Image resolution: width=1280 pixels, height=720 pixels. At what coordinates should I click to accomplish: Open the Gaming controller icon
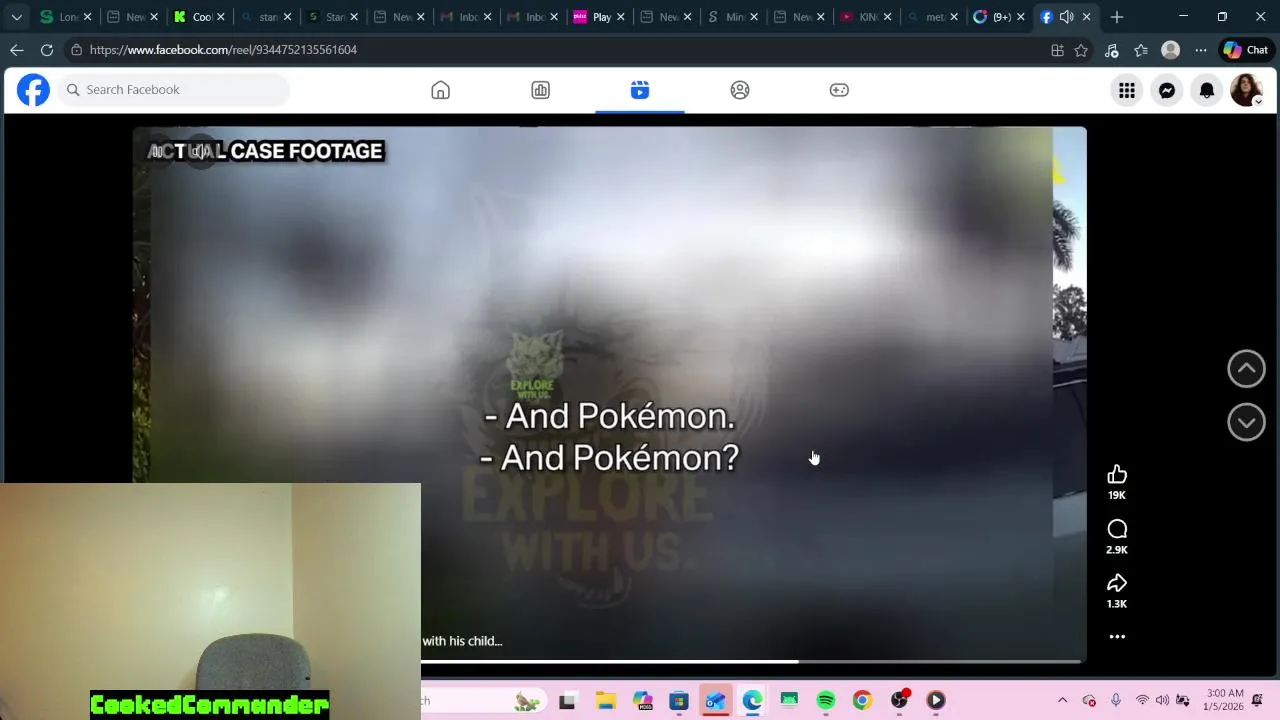tap(839, 90)
